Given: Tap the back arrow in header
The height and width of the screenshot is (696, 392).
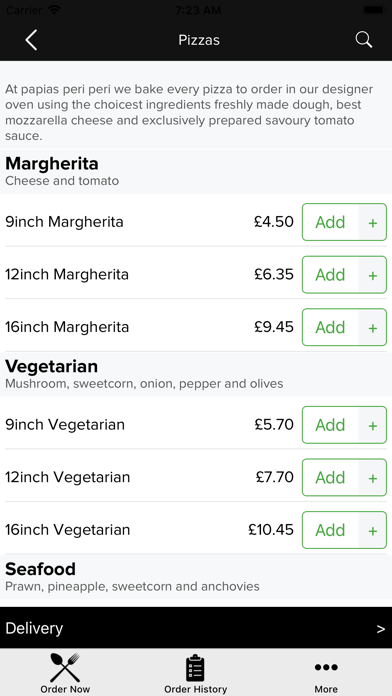Looking at the screenshot, I should point(31,40).
